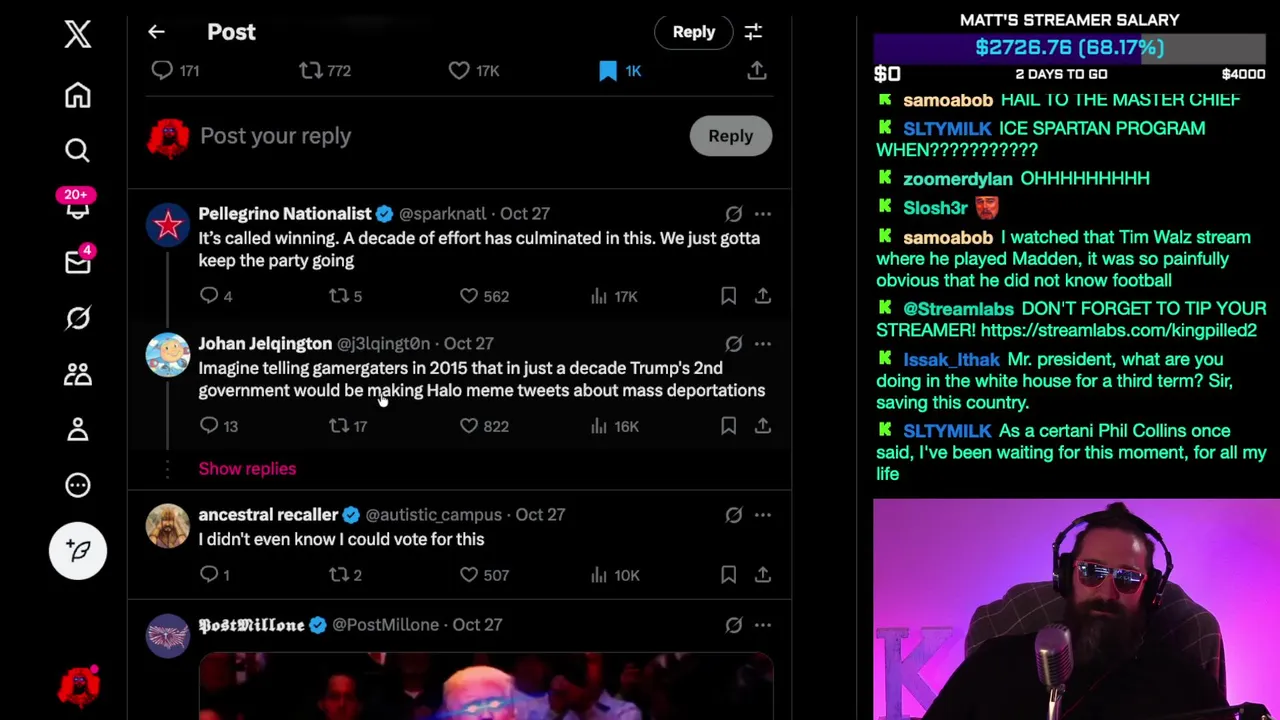Open Messages envelope with 4 unread
Image resolution: width=1280 pixels, height=720 pixels.
[x=78, y=261]
